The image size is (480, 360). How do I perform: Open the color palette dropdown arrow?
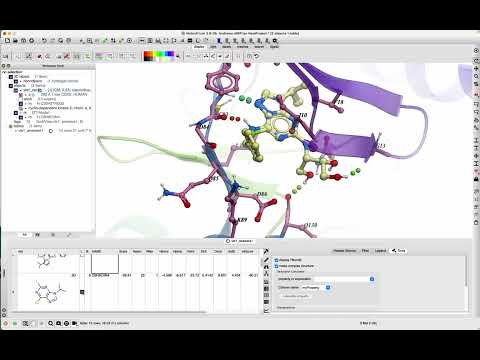(178, 56)
